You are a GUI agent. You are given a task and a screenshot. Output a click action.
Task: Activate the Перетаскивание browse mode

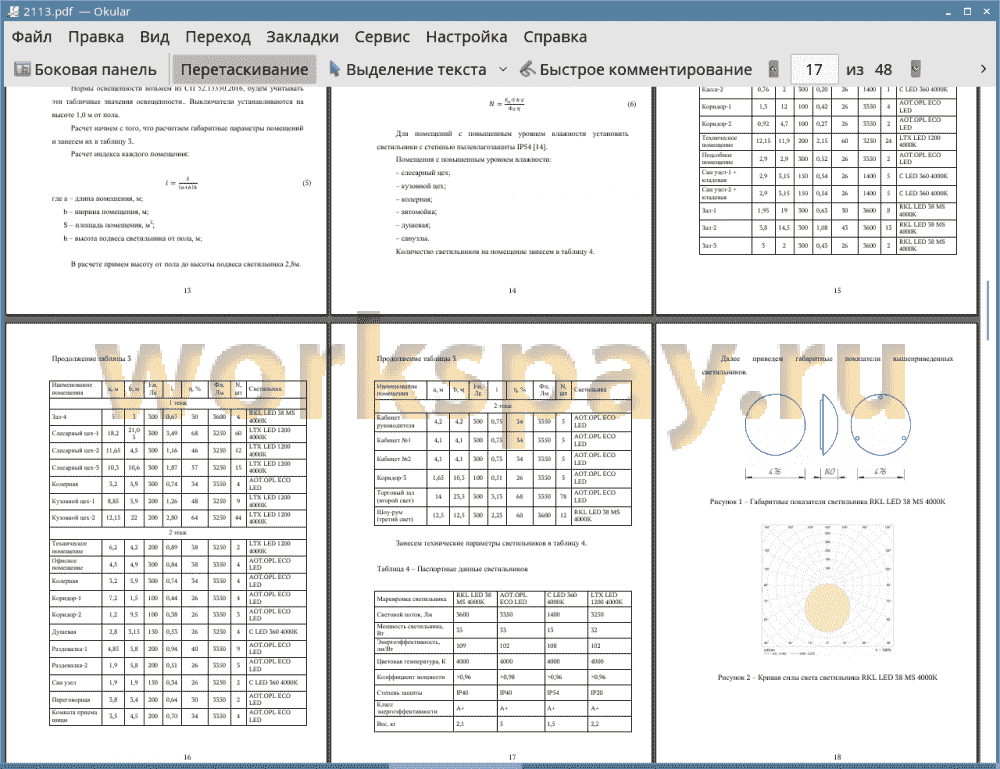(244, 69)
